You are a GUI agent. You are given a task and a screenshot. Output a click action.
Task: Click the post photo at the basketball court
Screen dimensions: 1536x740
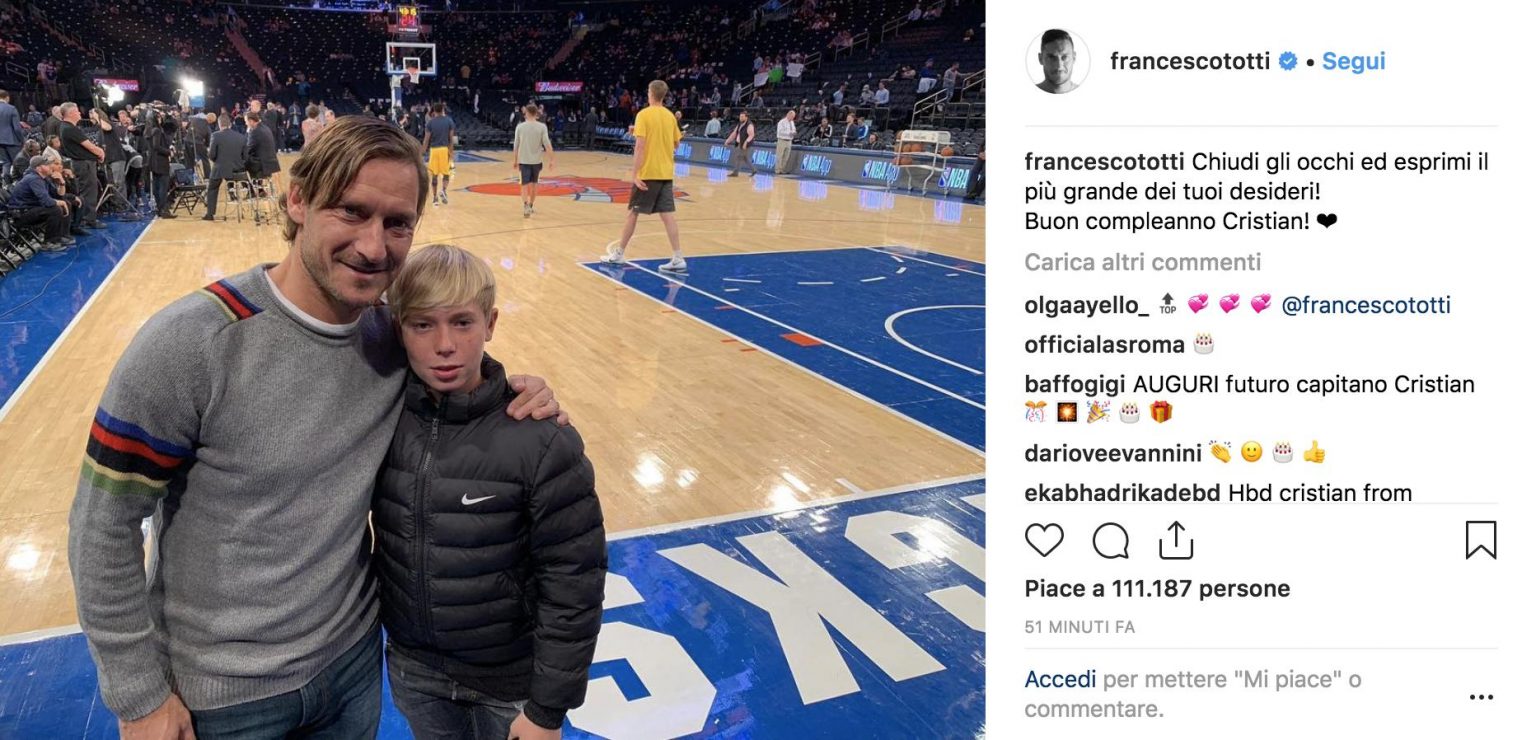pyautogui.click(x=492, y=370)
